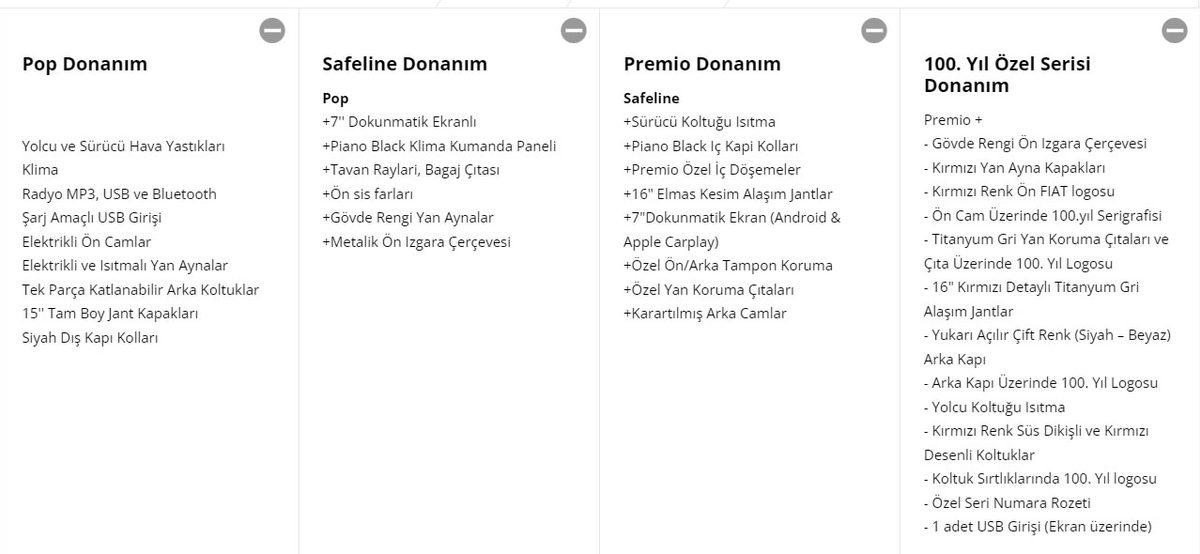This screenshot has width=1200, height=554.
Task: Click "+Karartılmış Arka Camlar" item
Action: (x=704, y=314)
